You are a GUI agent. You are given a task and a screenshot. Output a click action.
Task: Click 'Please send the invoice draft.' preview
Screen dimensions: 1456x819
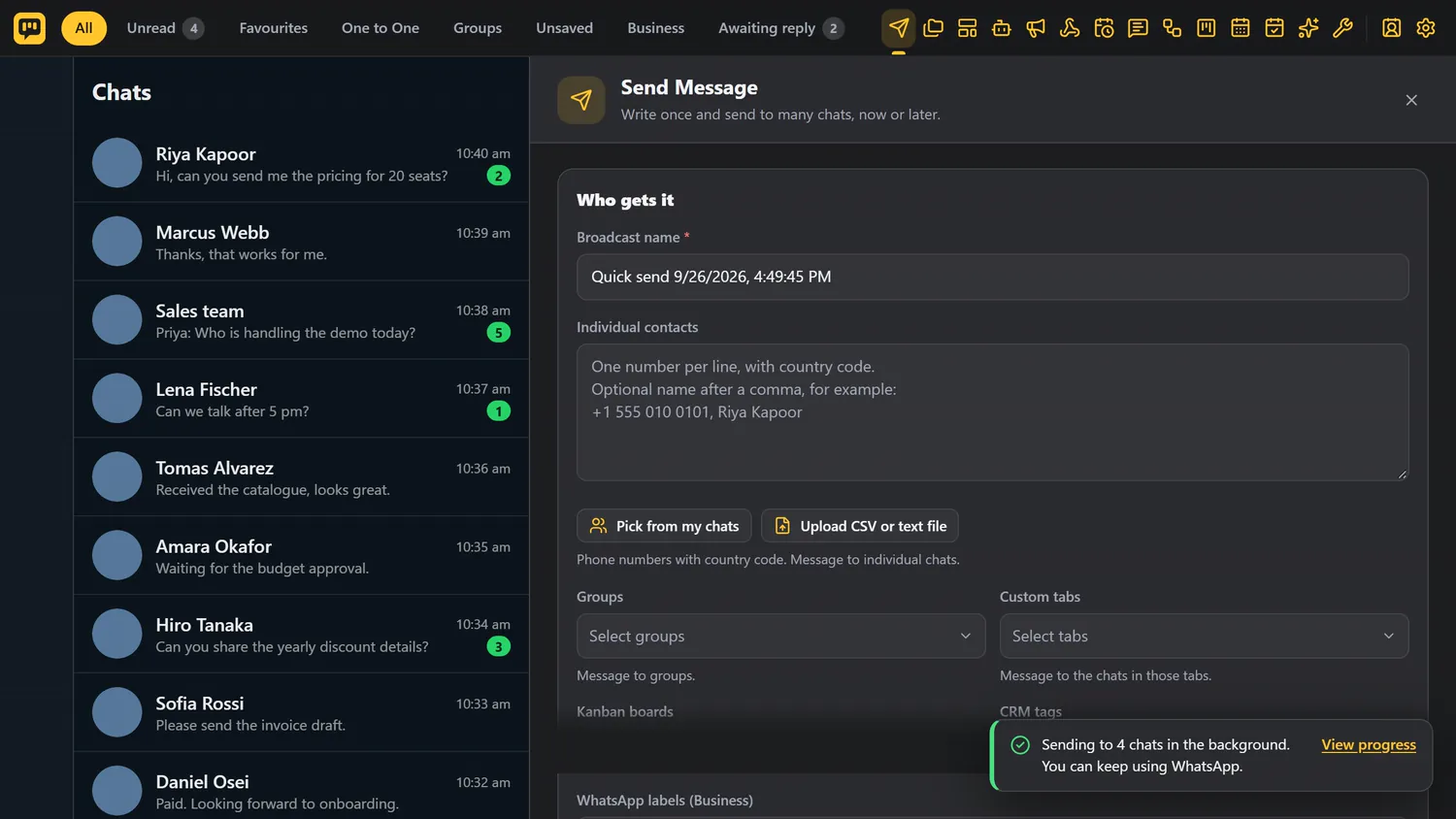tap(250, 725)
